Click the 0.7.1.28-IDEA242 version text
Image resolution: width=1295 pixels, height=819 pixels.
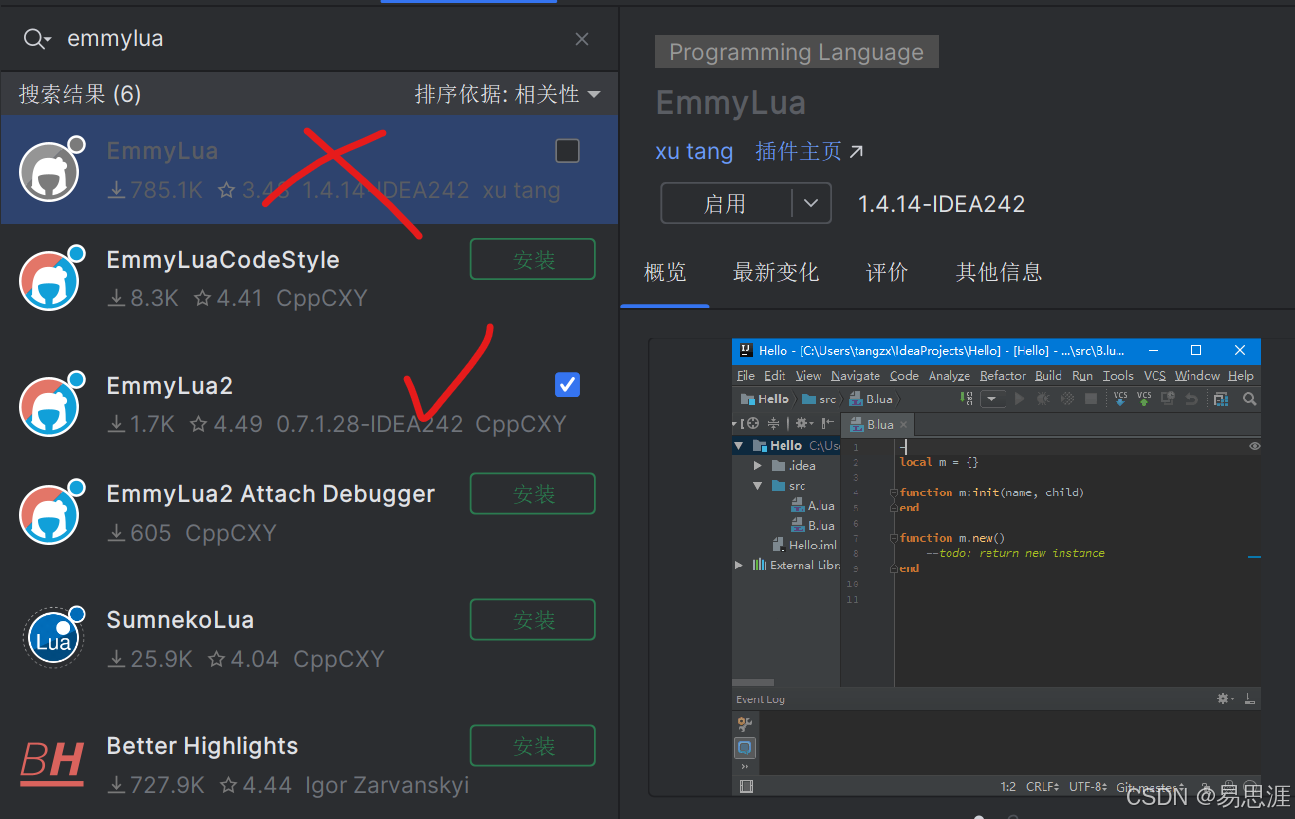370,424
